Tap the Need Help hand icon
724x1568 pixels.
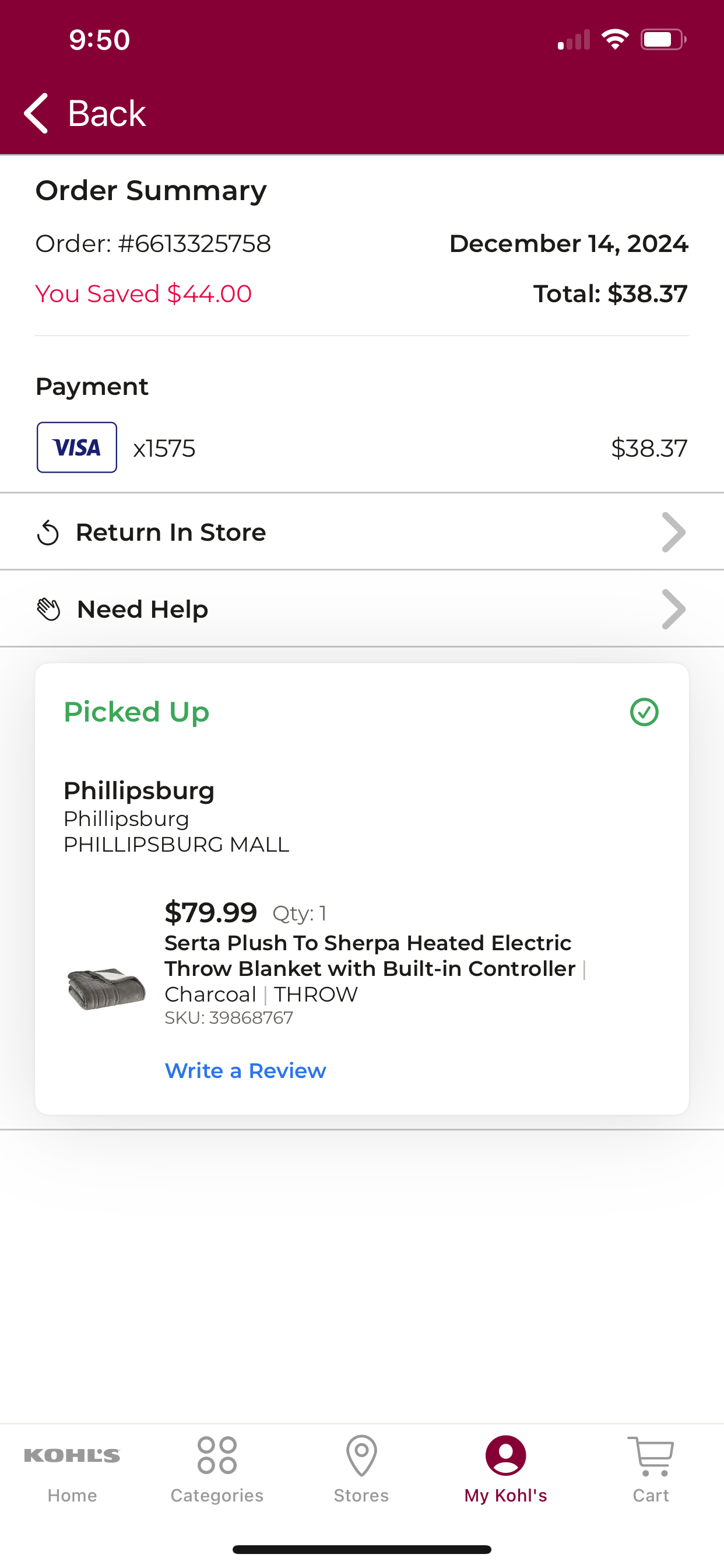[x=48, y=610]
